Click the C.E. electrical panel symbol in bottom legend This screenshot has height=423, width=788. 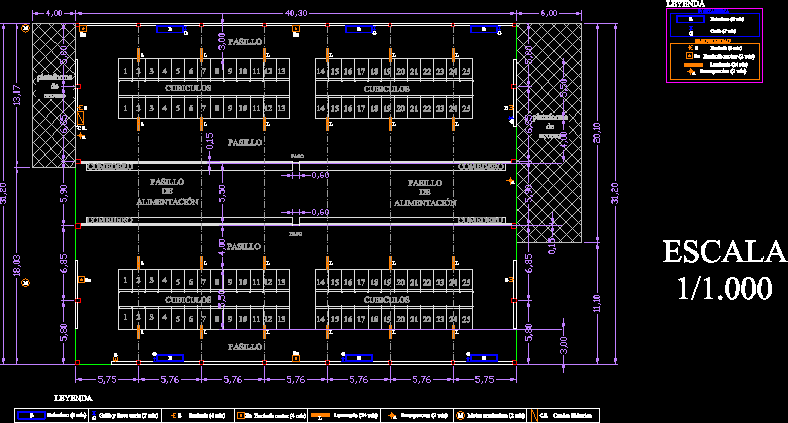[x=534, y=415]
